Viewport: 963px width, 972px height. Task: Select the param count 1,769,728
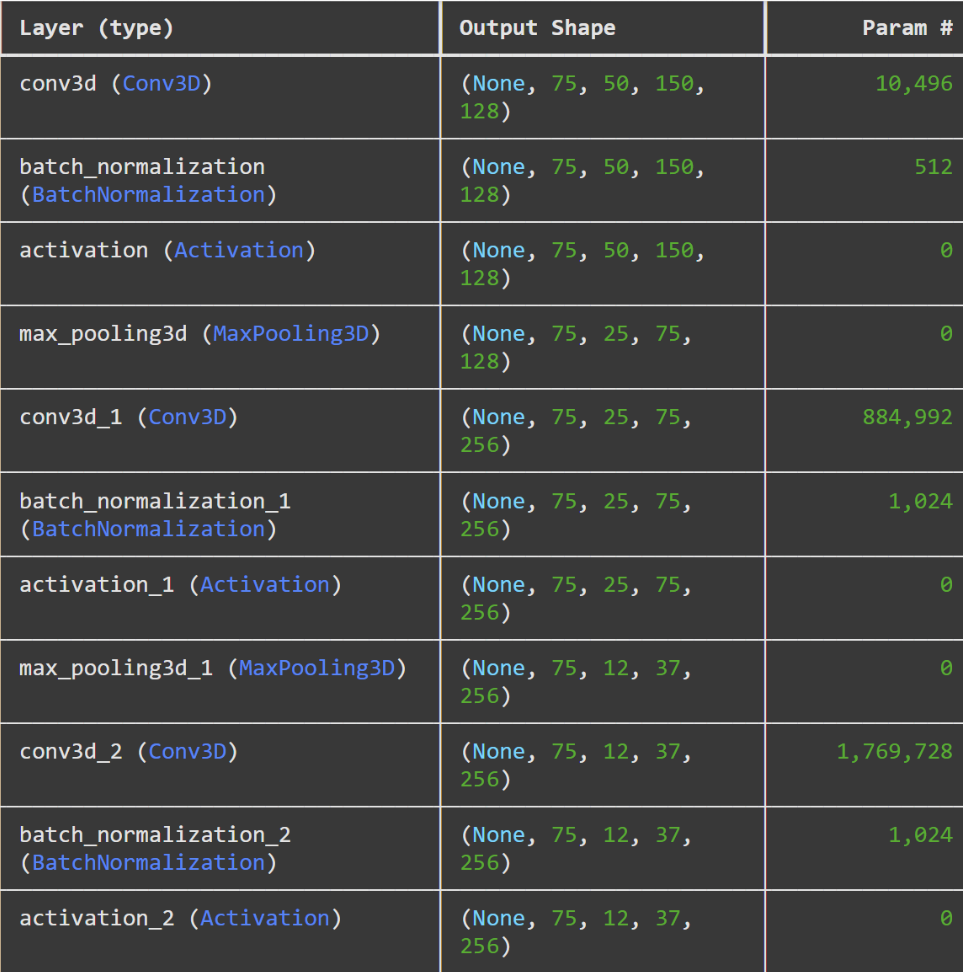(894, 752)
